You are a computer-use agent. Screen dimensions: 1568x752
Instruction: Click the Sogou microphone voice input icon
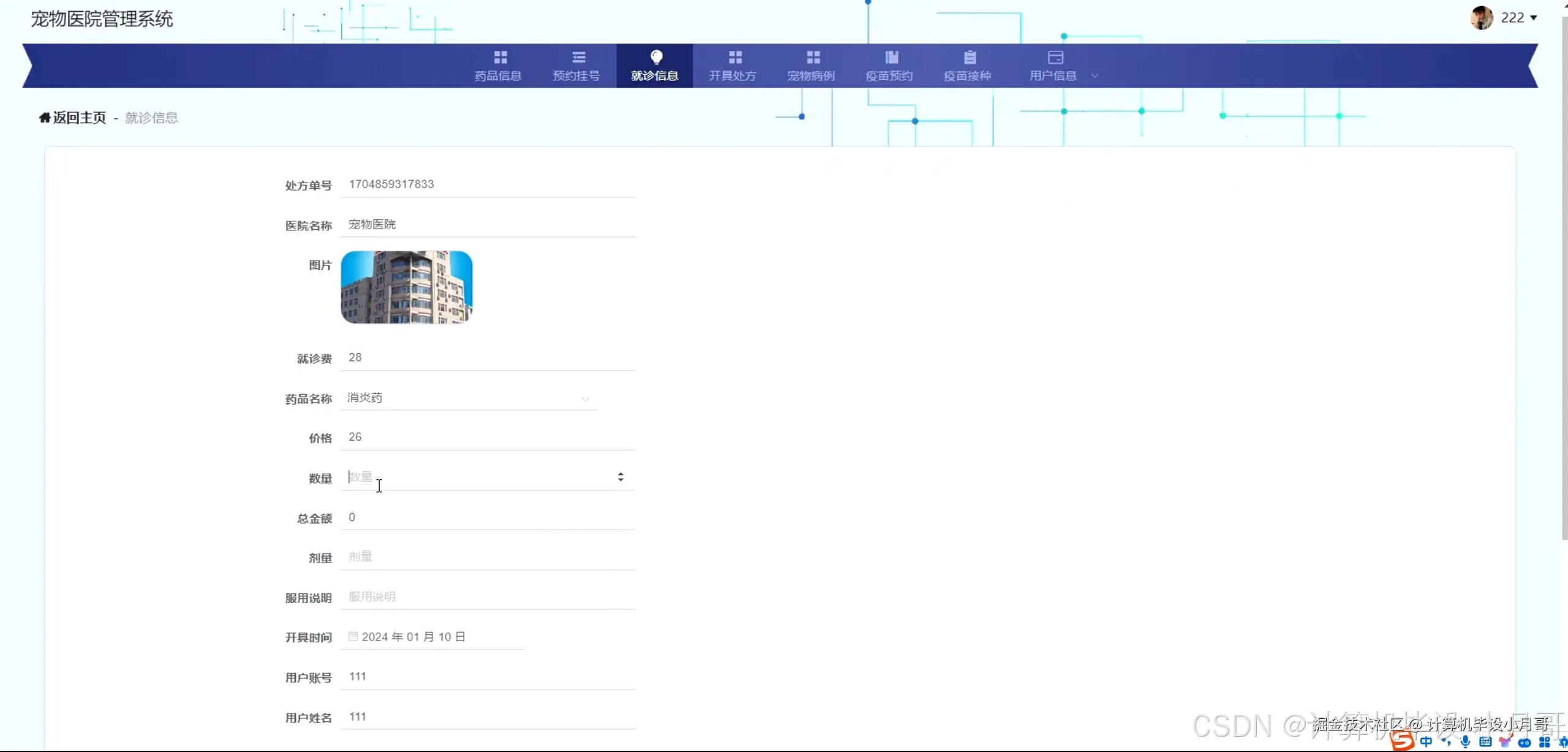[x=1465, y=742]
